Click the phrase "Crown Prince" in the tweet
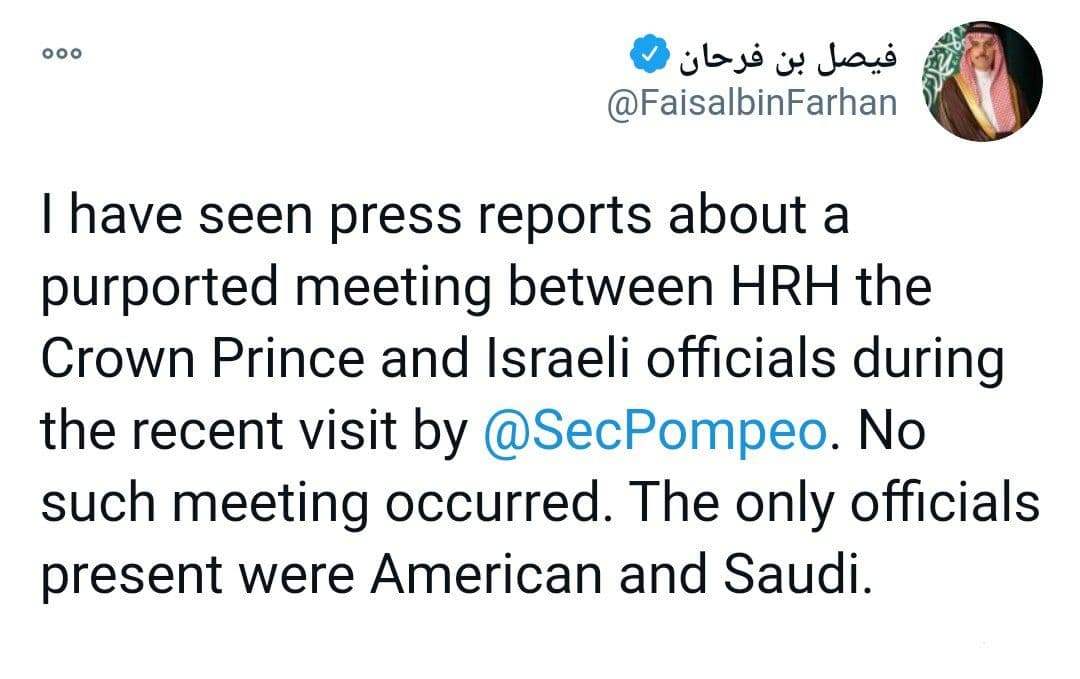1080x679 pixels. 202,359
